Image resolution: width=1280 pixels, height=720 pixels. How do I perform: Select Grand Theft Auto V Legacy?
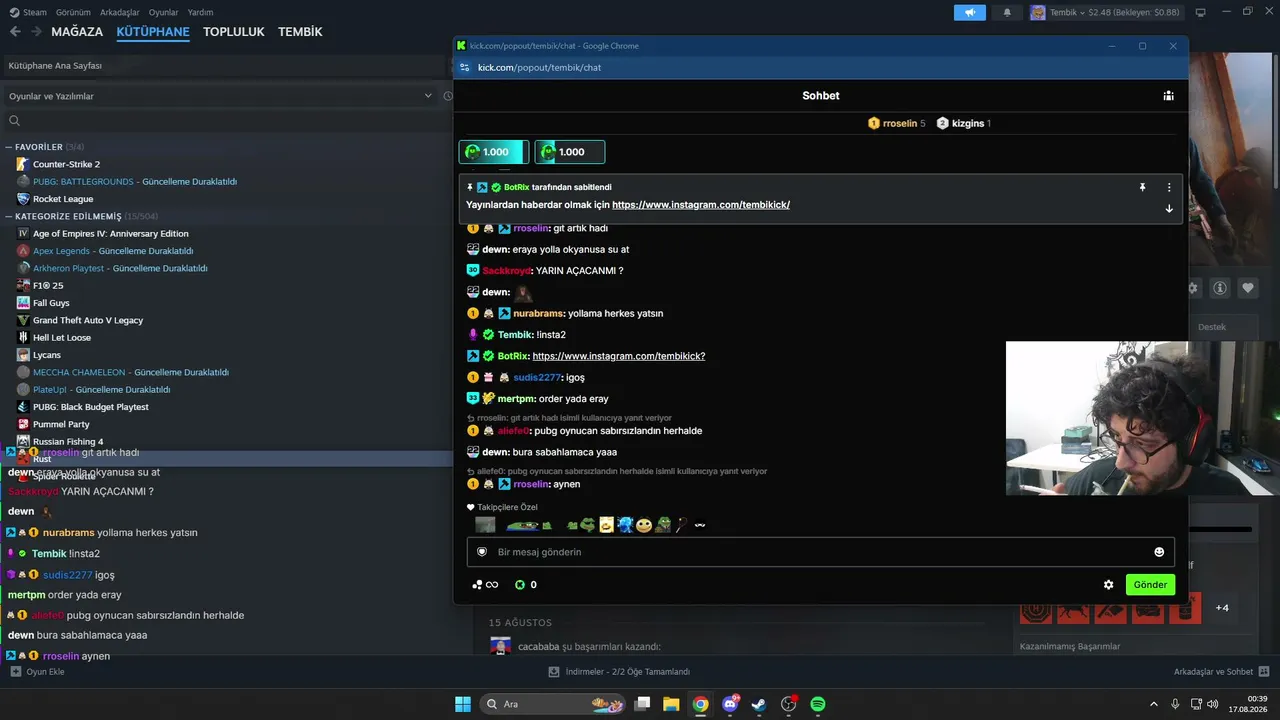88,320
